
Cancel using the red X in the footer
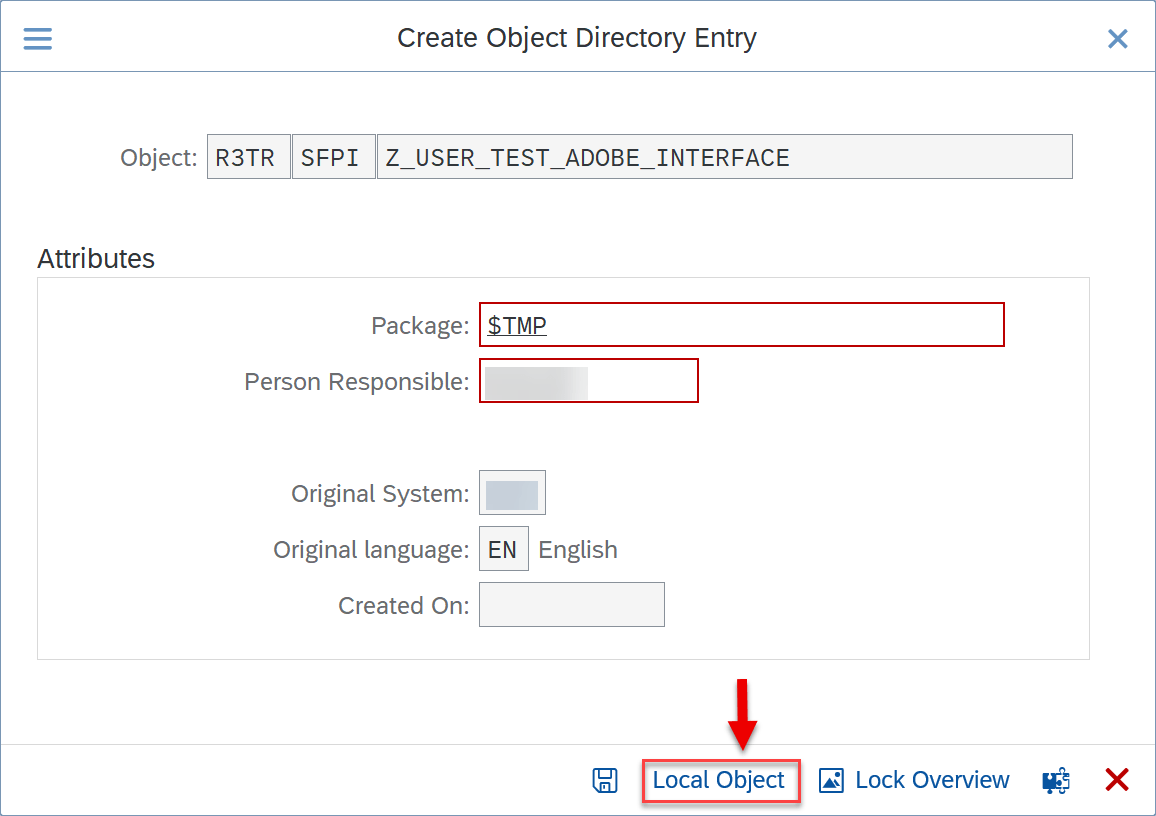1117,780
